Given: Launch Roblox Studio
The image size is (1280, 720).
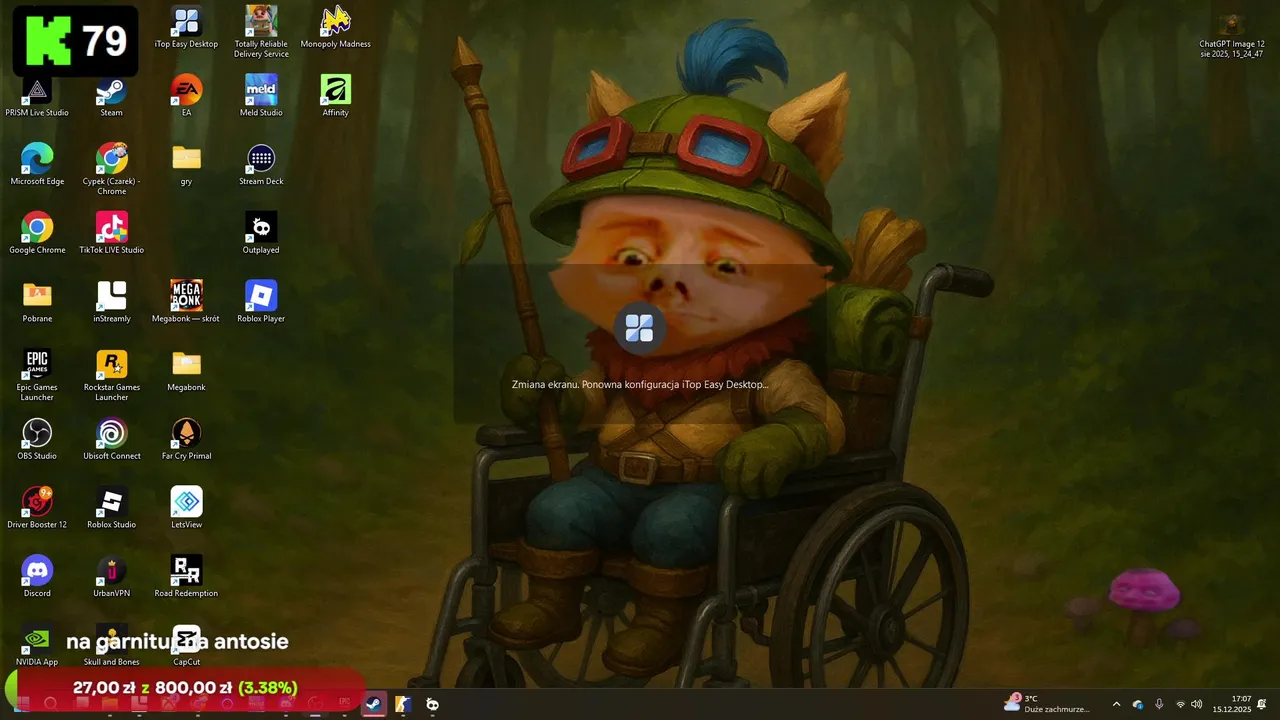Looking at the screenshot, I should coord(111,508).
